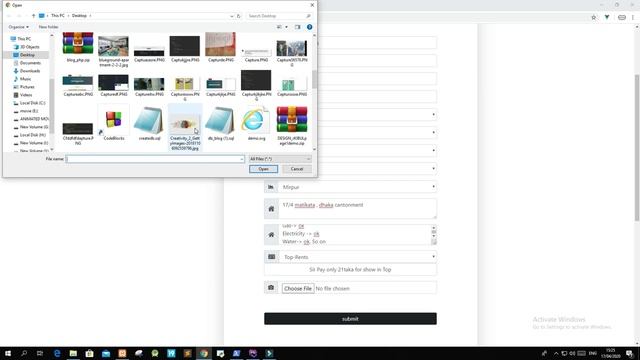The width and height of the screenshot is (640, 360).
Task: Select 3D Objects in navigation pane
Action: tap(29, 47)
